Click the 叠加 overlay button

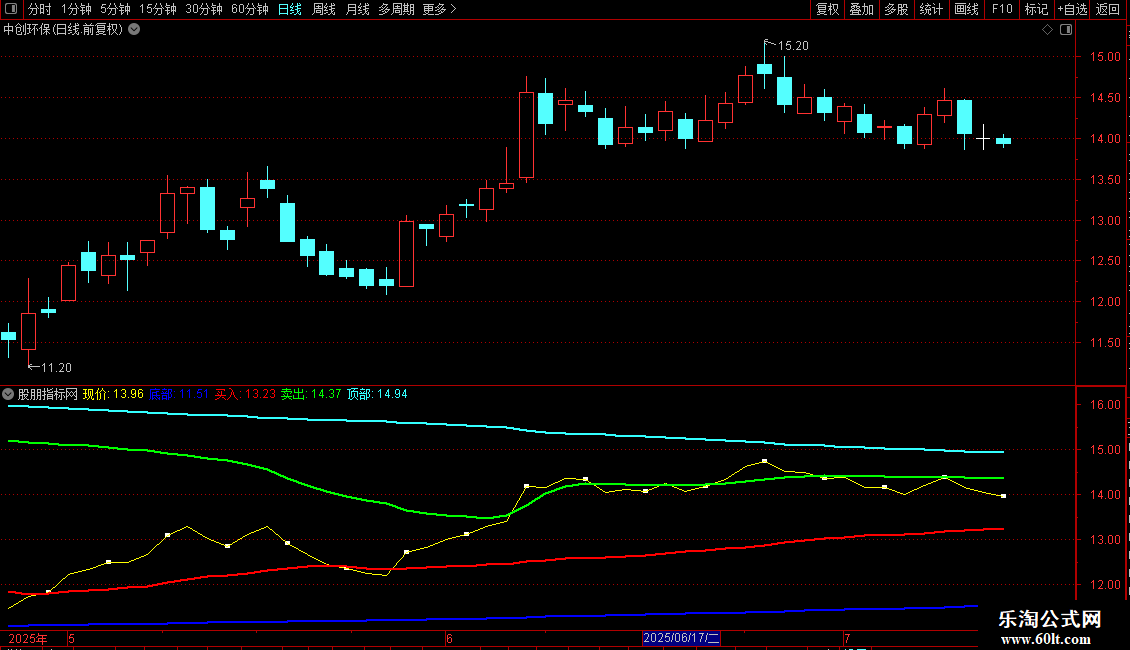click(861, 9)
